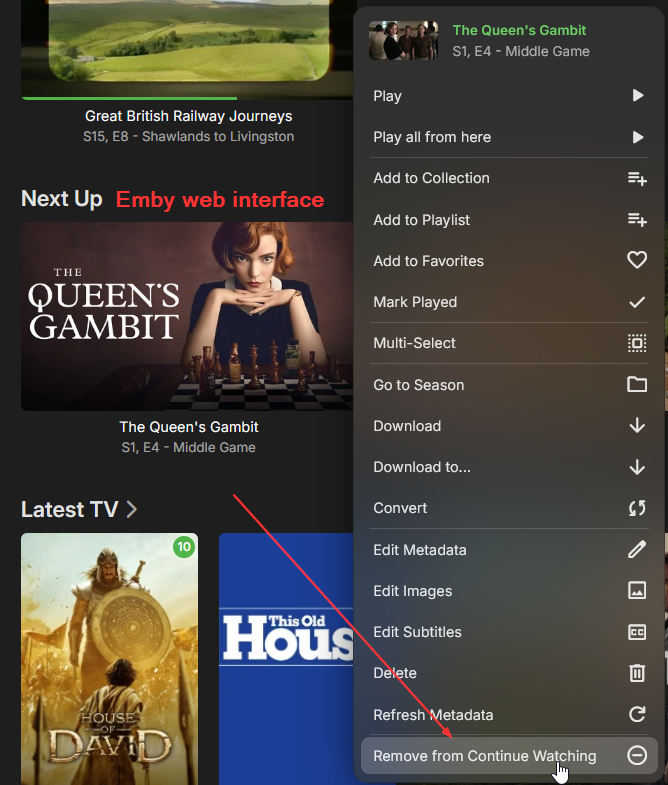Click the Download to... arrow icon
The height and width of the screenshot is (785, 668).
637,467
